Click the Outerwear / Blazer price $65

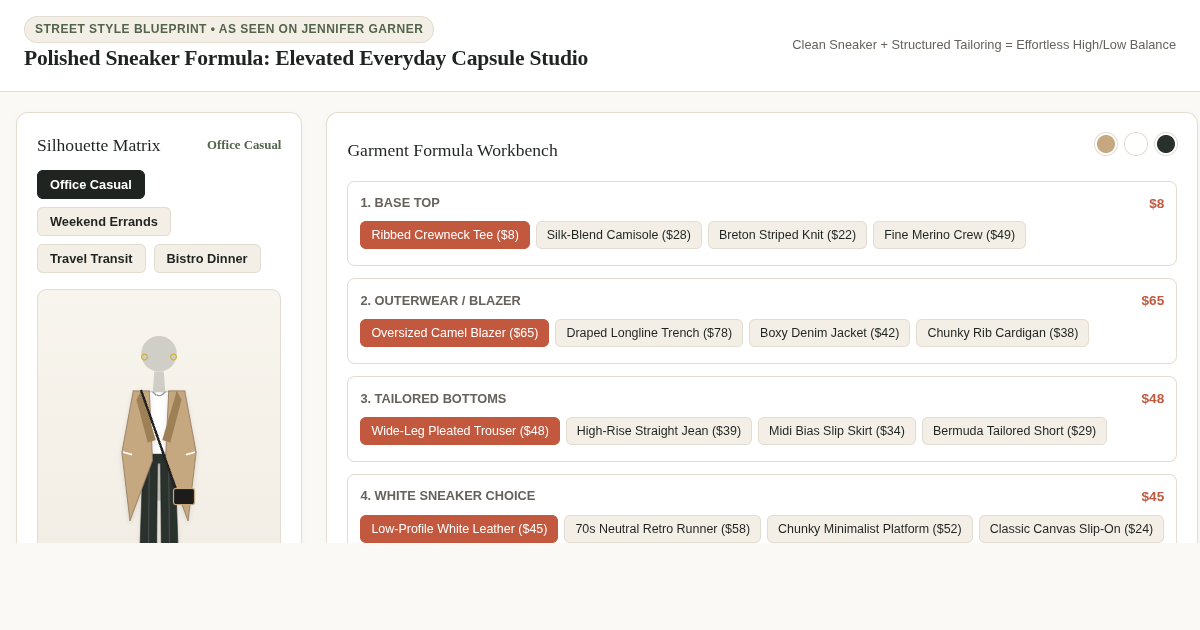pos(1152,301)
